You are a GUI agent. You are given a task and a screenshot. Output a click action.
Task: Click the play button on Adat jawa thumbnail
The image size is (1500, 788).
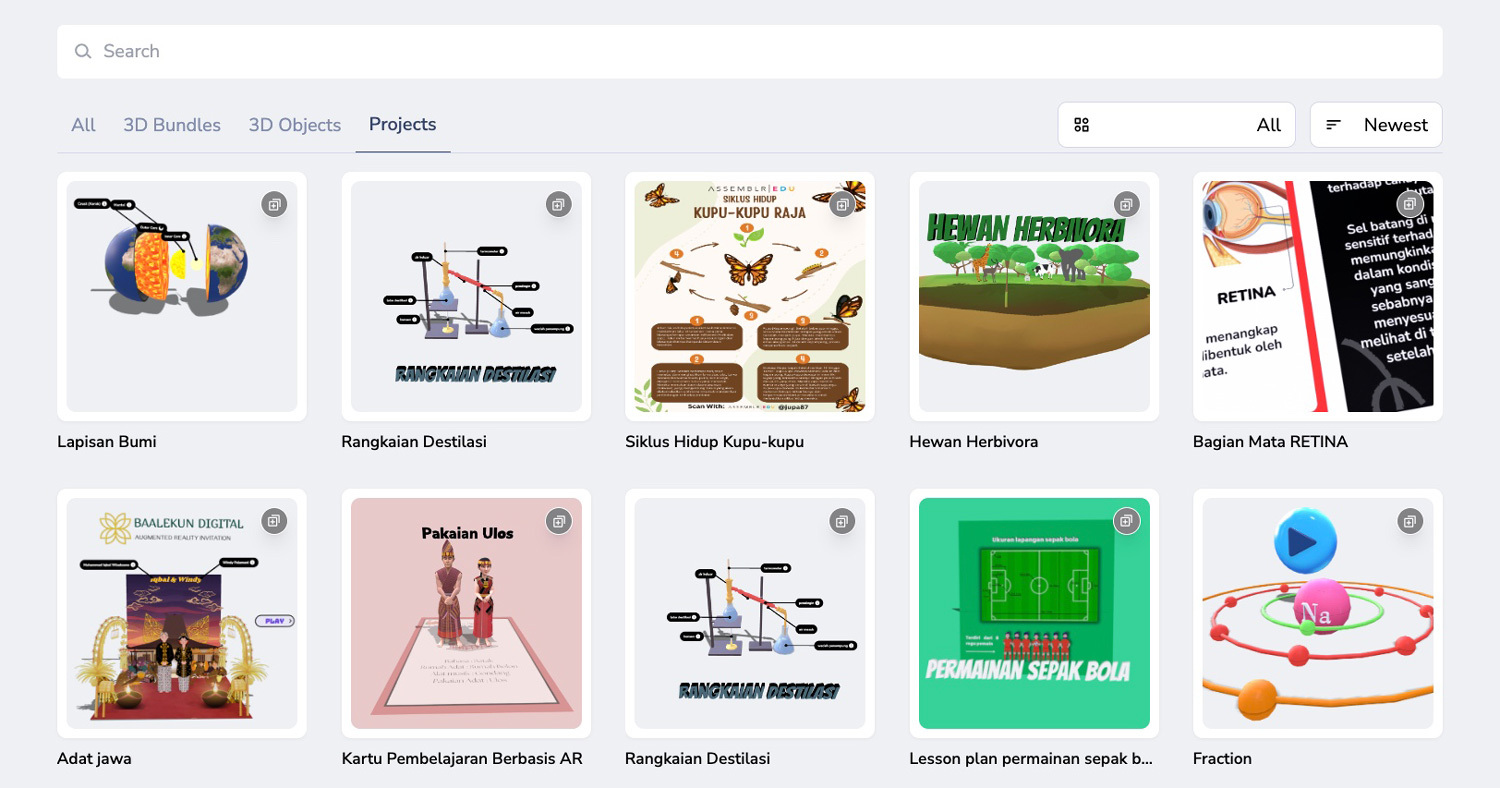(x=276, y=621)
